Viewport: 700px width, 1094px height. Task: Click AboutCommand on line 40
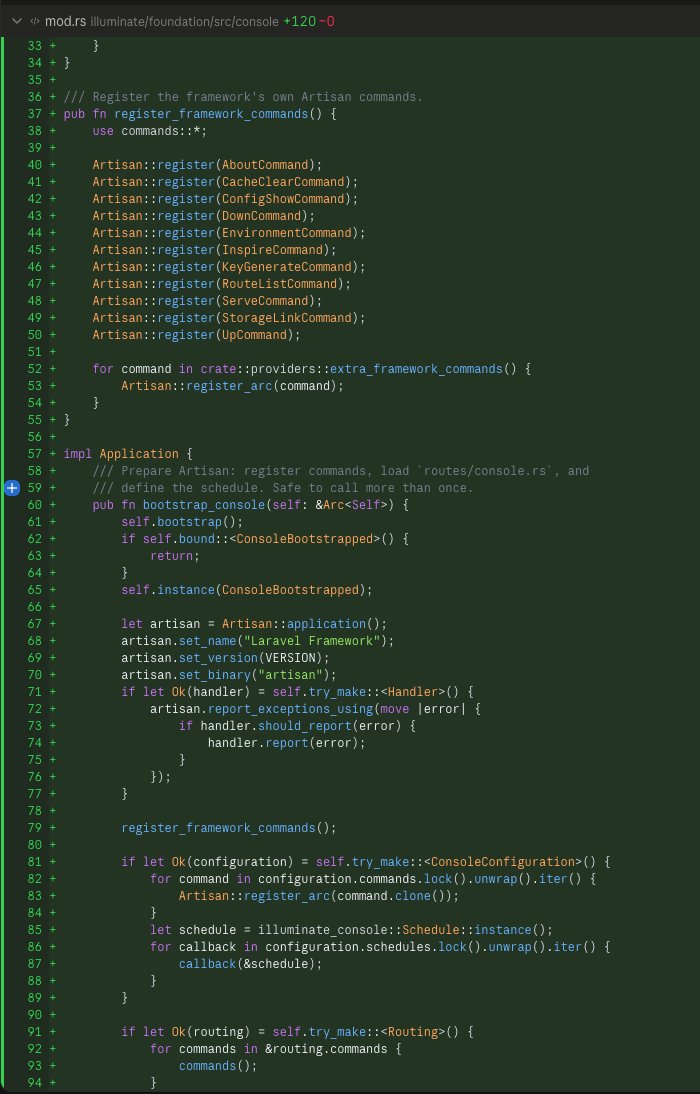pos(265,165)
